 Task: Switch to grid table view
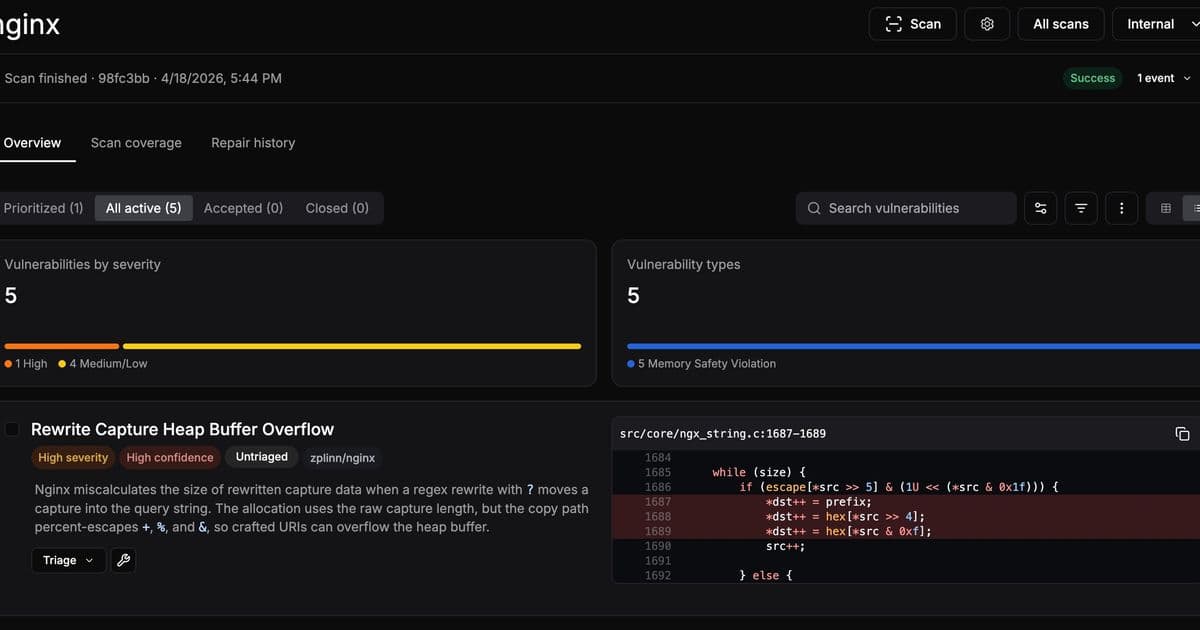pos(1165,208)
